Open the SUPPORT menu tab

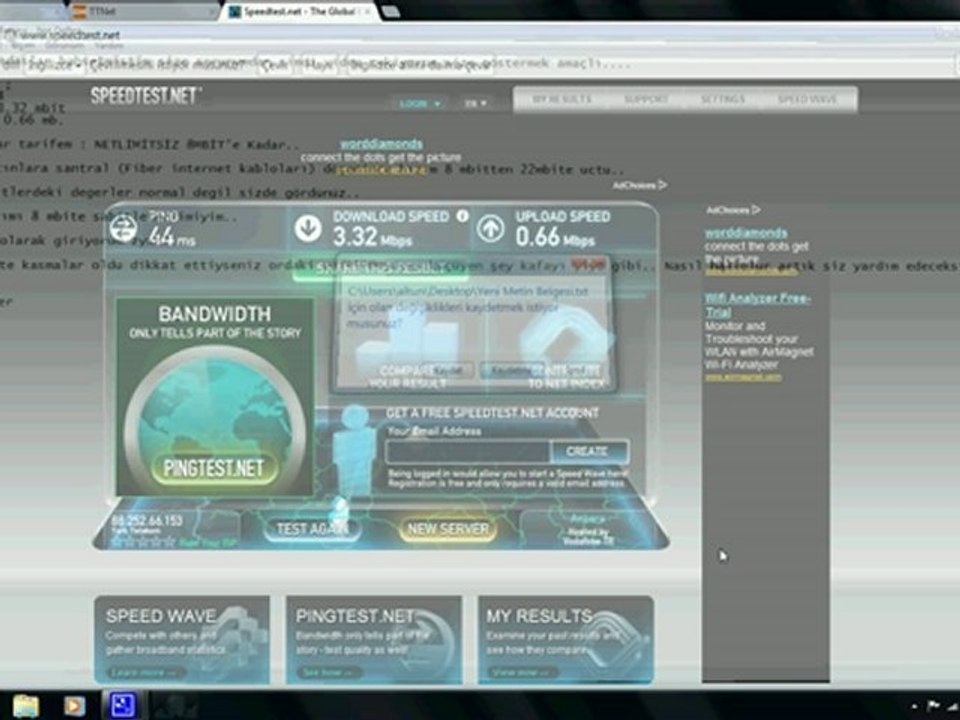(646, 99)
